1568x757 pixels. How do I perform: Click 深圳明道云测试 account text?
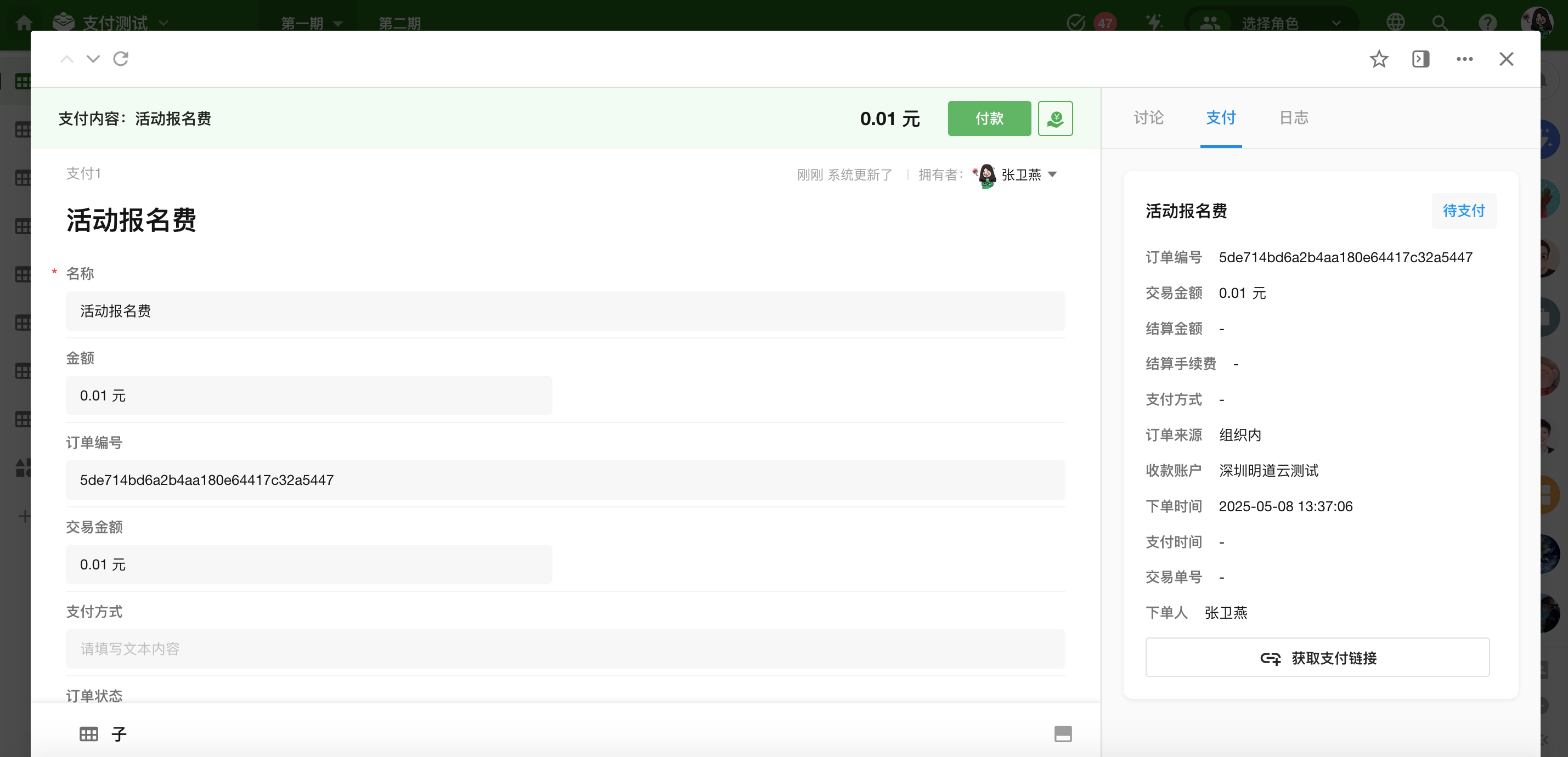click(1268, 471)
